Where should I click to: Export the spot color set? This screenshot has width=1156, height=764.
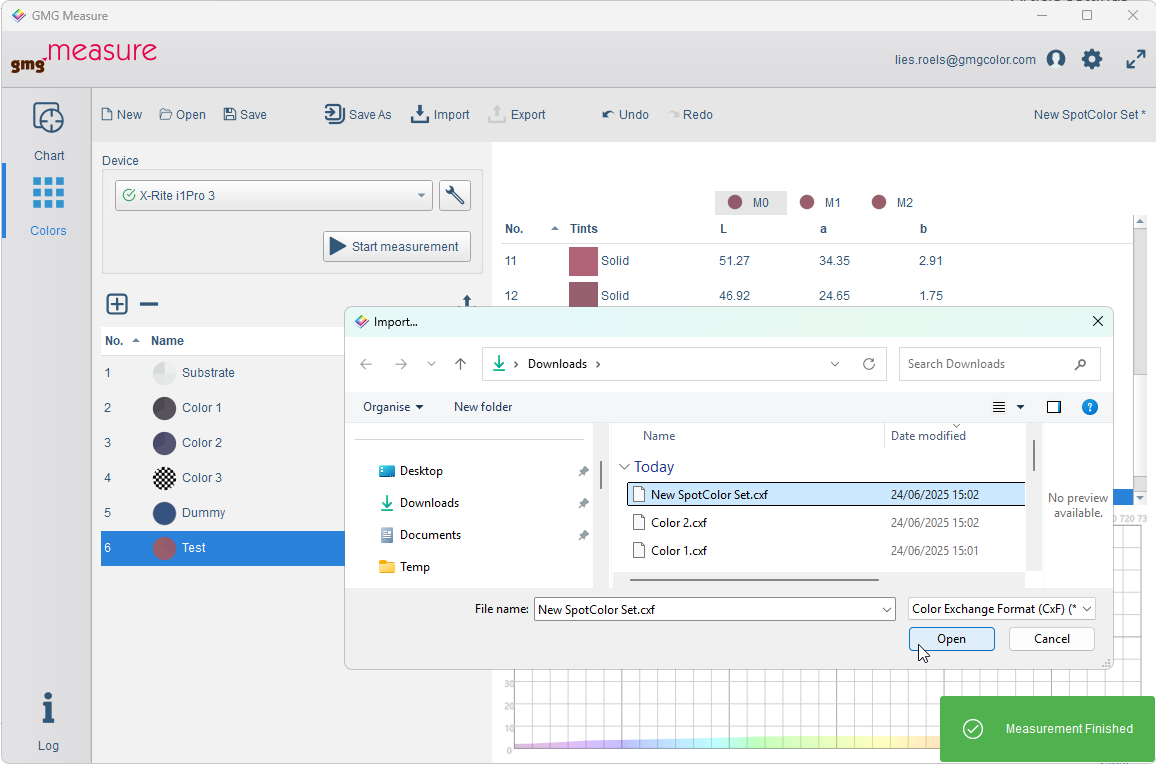point(517,114)
